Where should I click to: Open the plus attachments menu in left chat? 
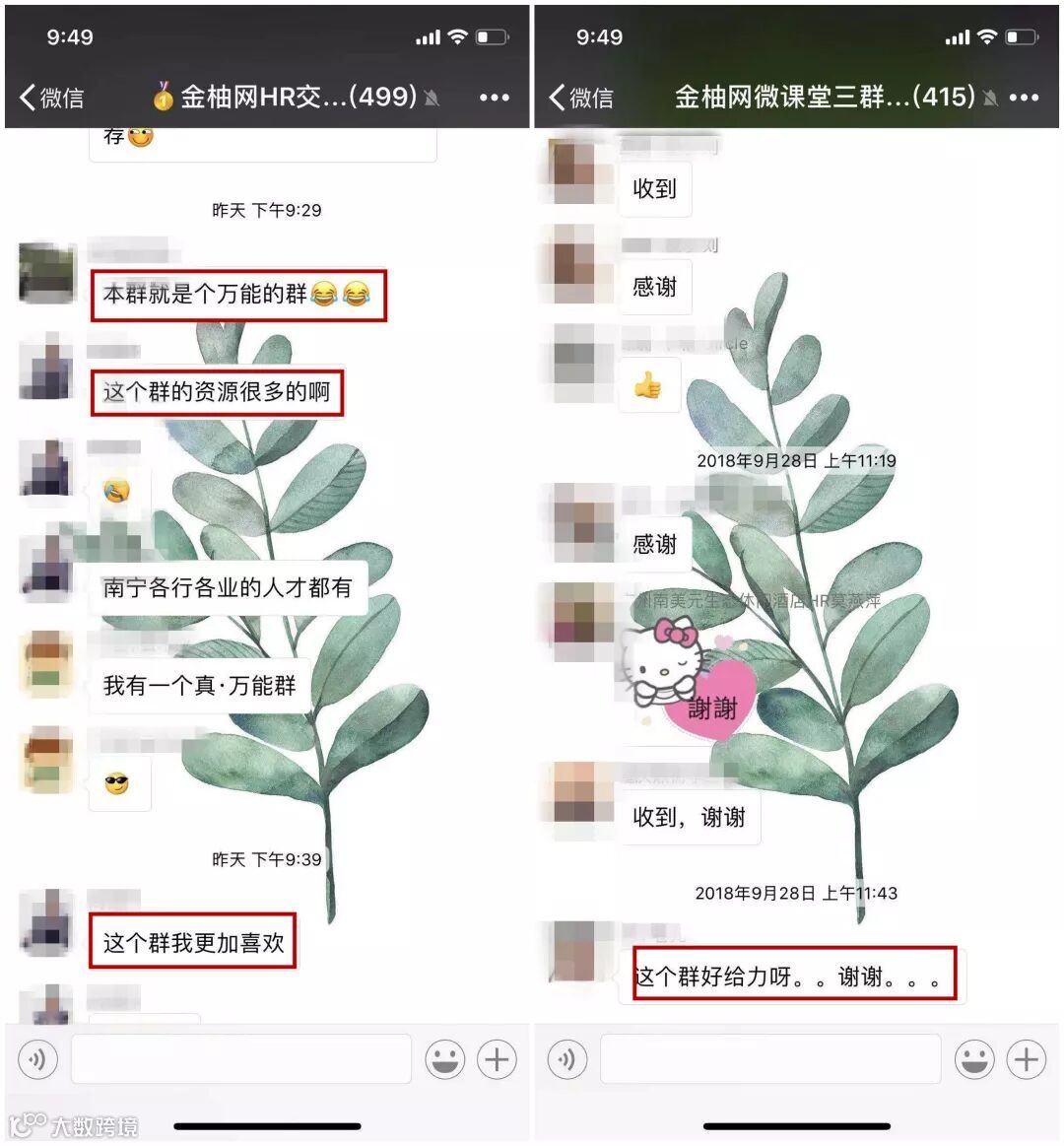coord(497,1059)
